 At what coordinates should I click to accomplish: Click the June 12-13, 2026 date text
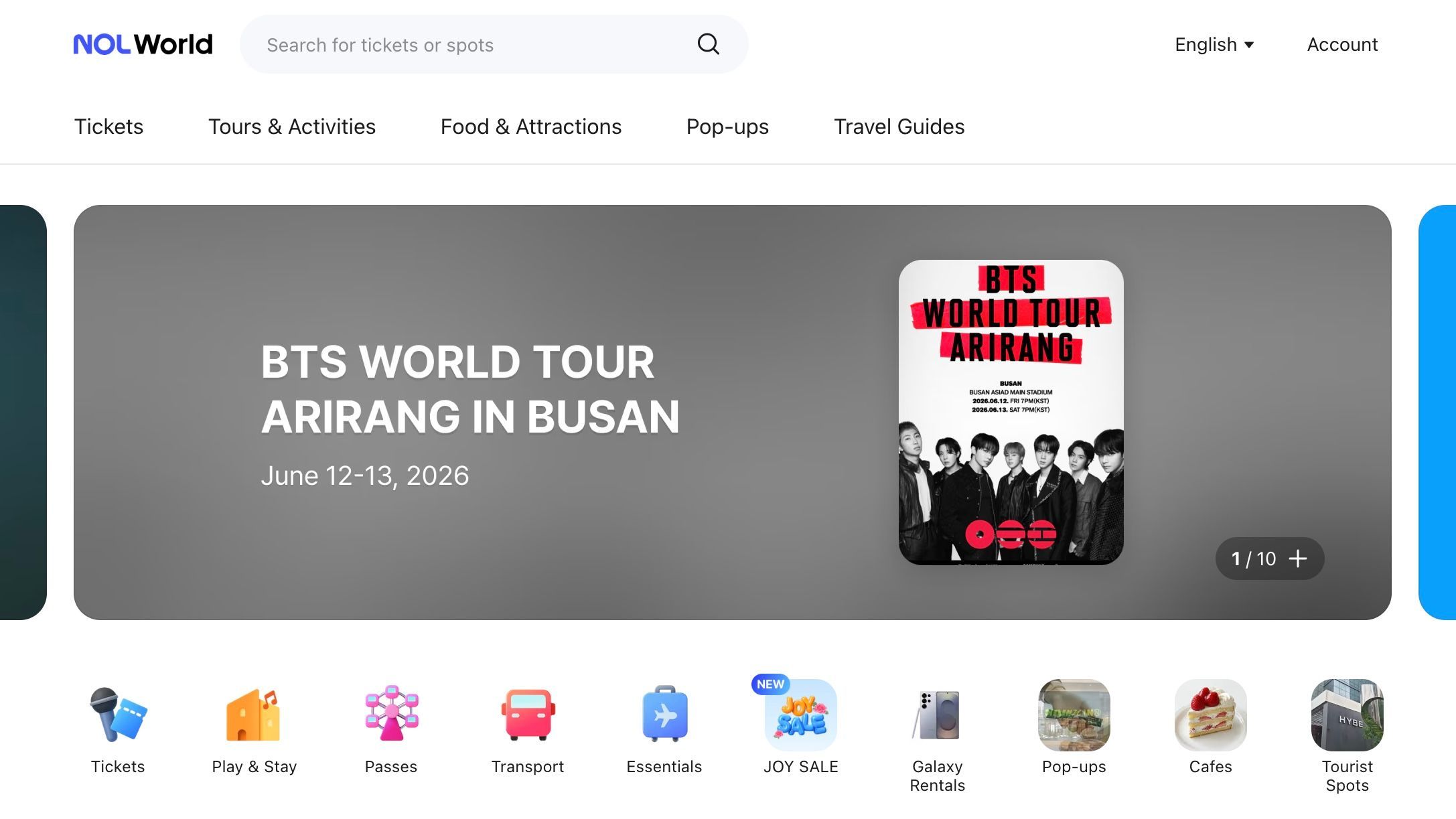pos(365,475)
